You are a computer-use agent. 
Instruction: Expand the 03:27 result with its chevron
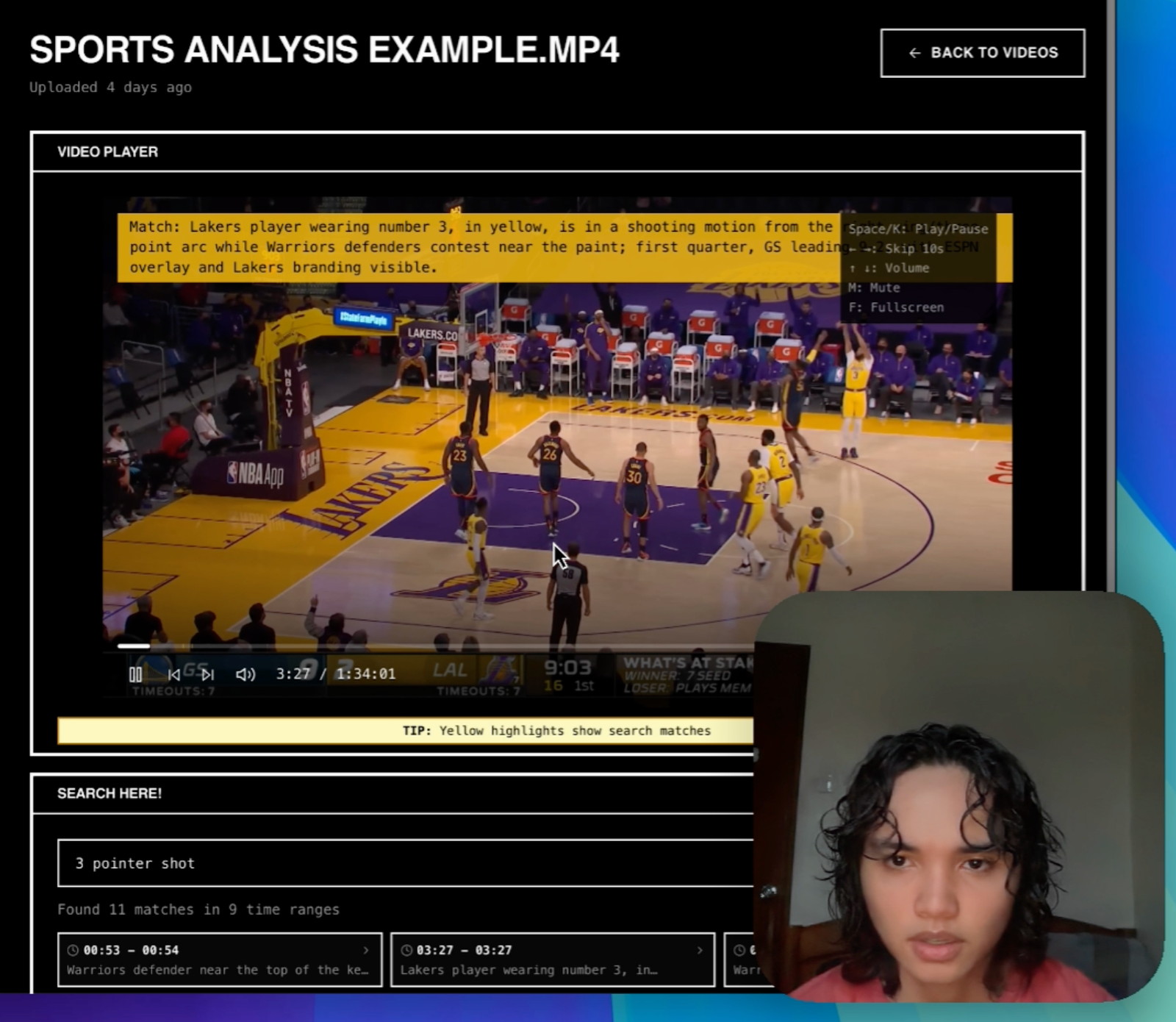699,950
